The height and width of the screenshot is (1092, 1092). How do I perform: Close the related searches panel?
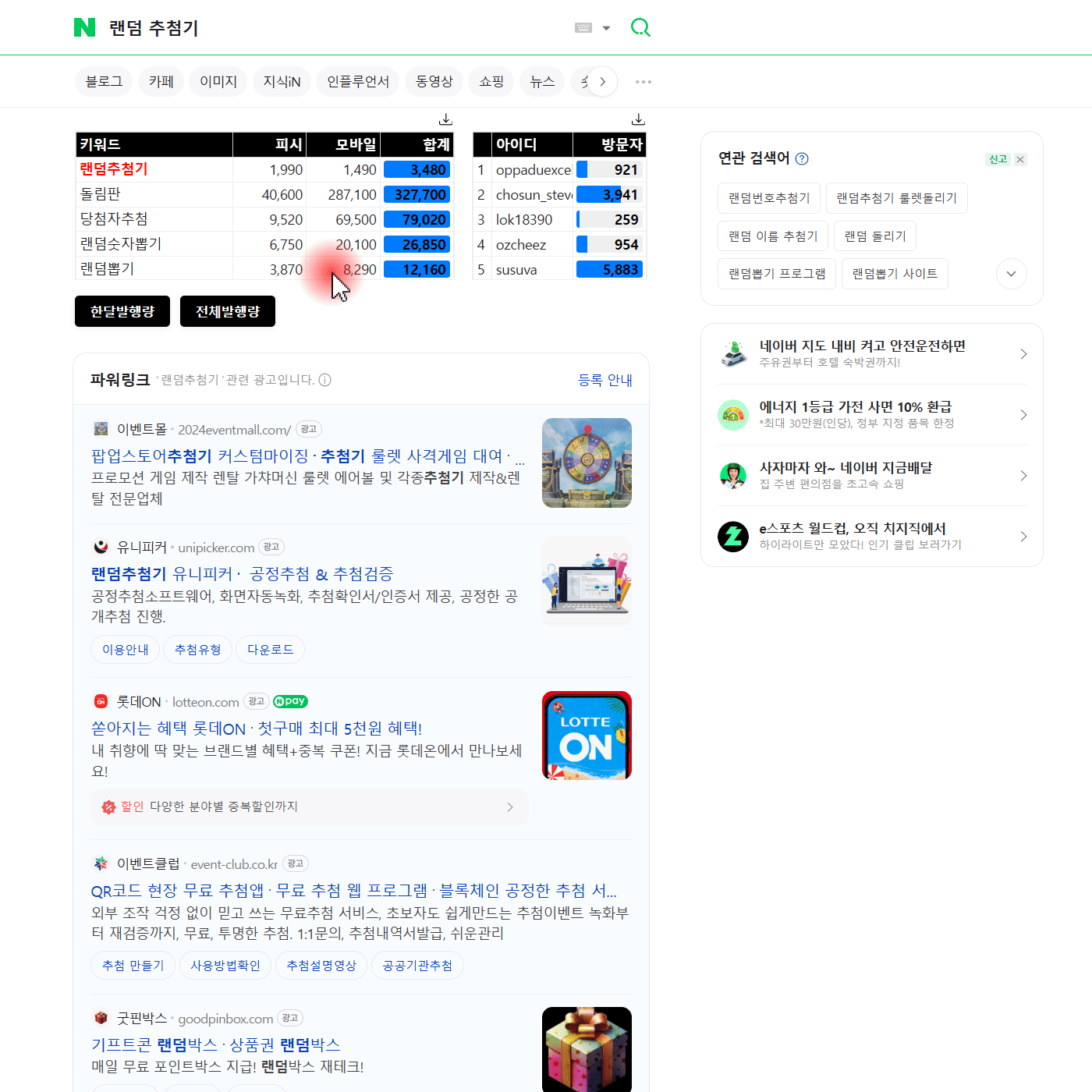(1020, 159)
